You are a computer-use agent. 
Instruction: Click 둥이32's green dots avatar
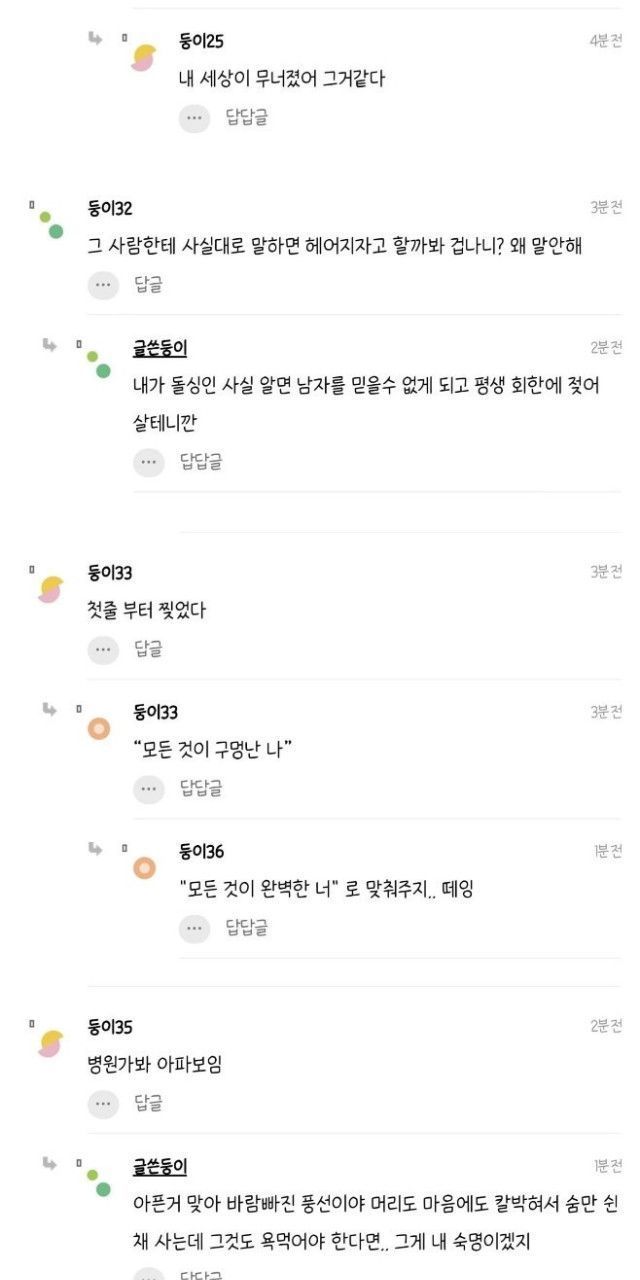[x=50, y=224]
